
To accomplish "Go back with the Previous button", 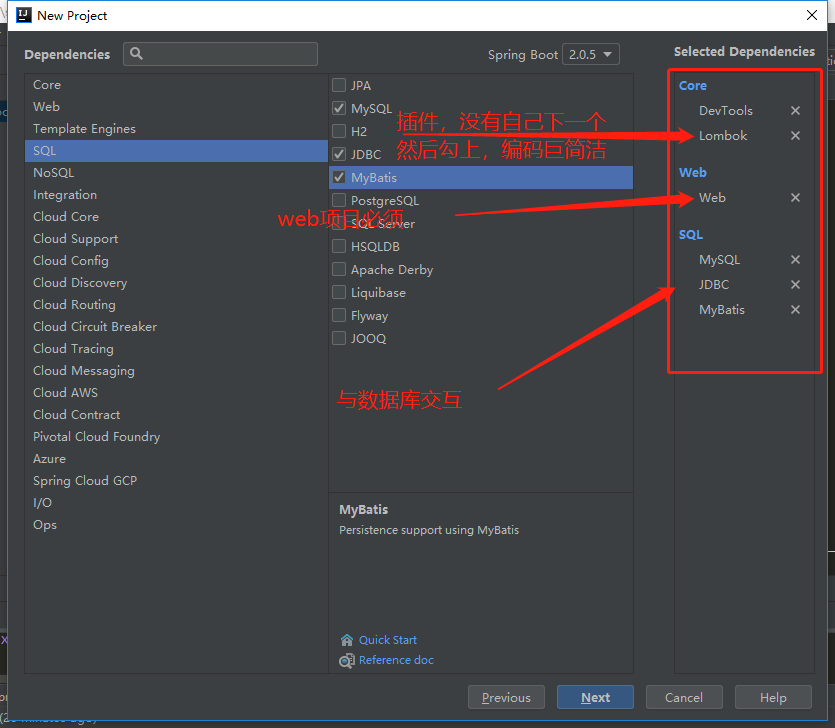I will (506, 697).
